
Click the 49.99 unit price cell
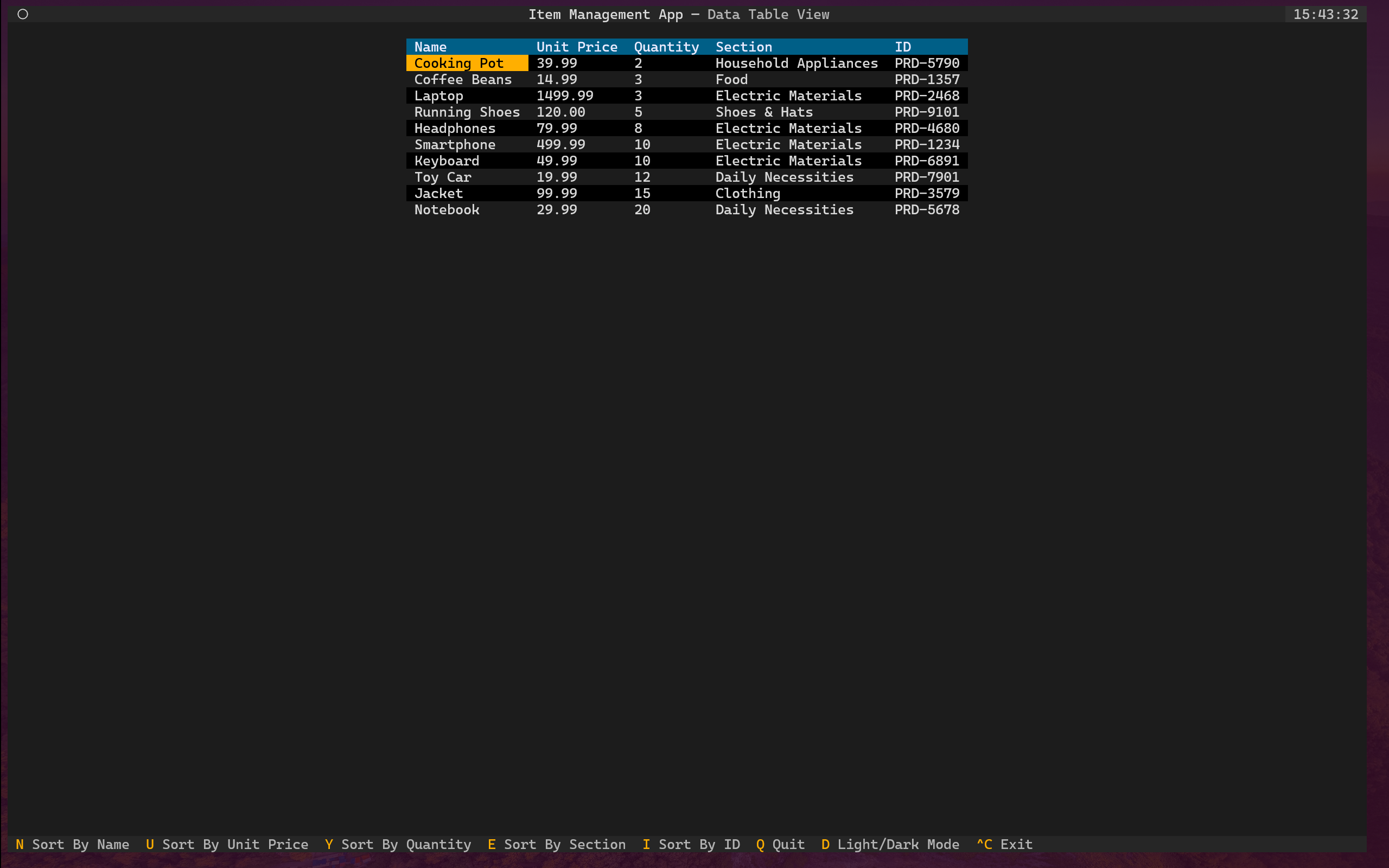pos(577,161)
